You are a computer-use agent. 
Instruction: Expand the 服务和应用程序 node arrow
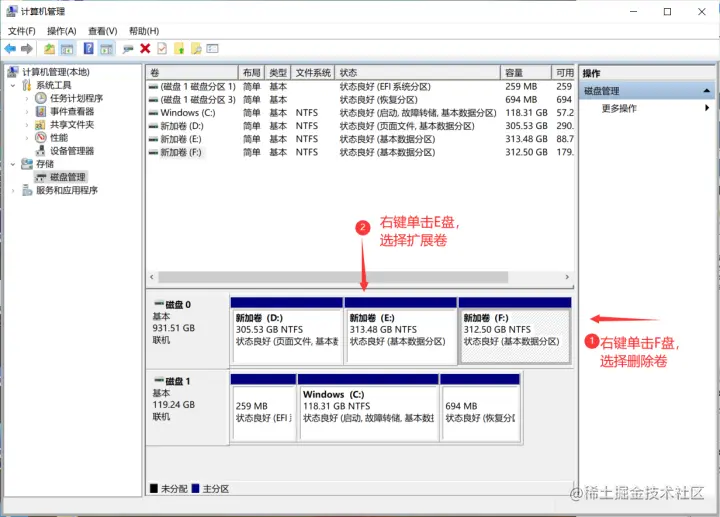pyautogui.click(x=13, y=191)
